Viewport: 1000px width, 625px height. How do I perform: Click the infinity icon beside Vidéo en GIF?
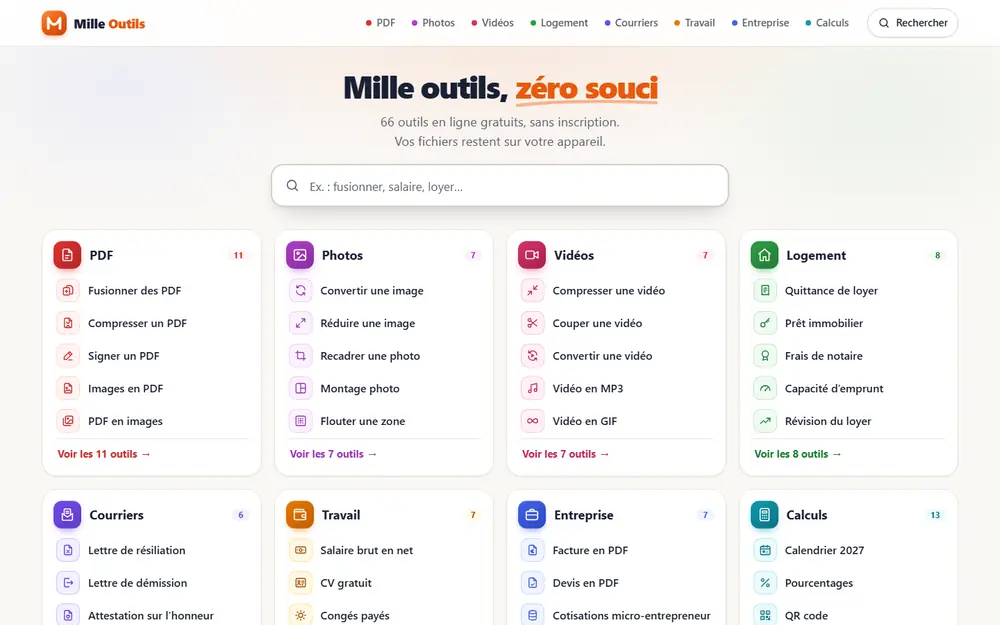click(533, 421)
